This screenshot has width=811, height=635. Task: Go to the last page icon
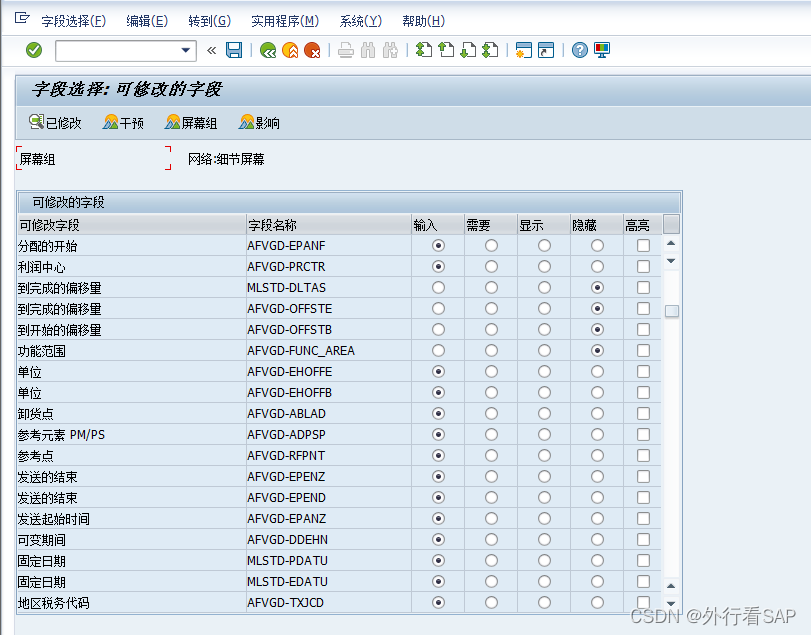[x=490, y=50]
